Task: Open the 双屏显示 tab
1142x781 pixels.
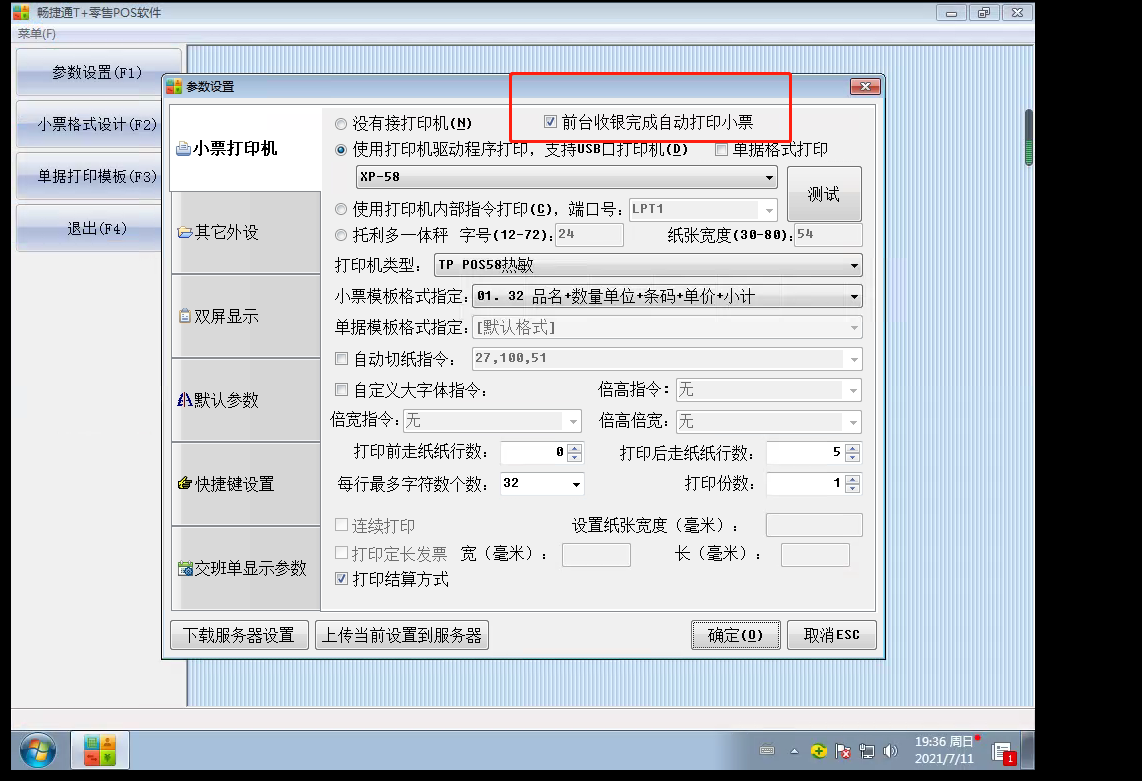Action: coord(245,316)
